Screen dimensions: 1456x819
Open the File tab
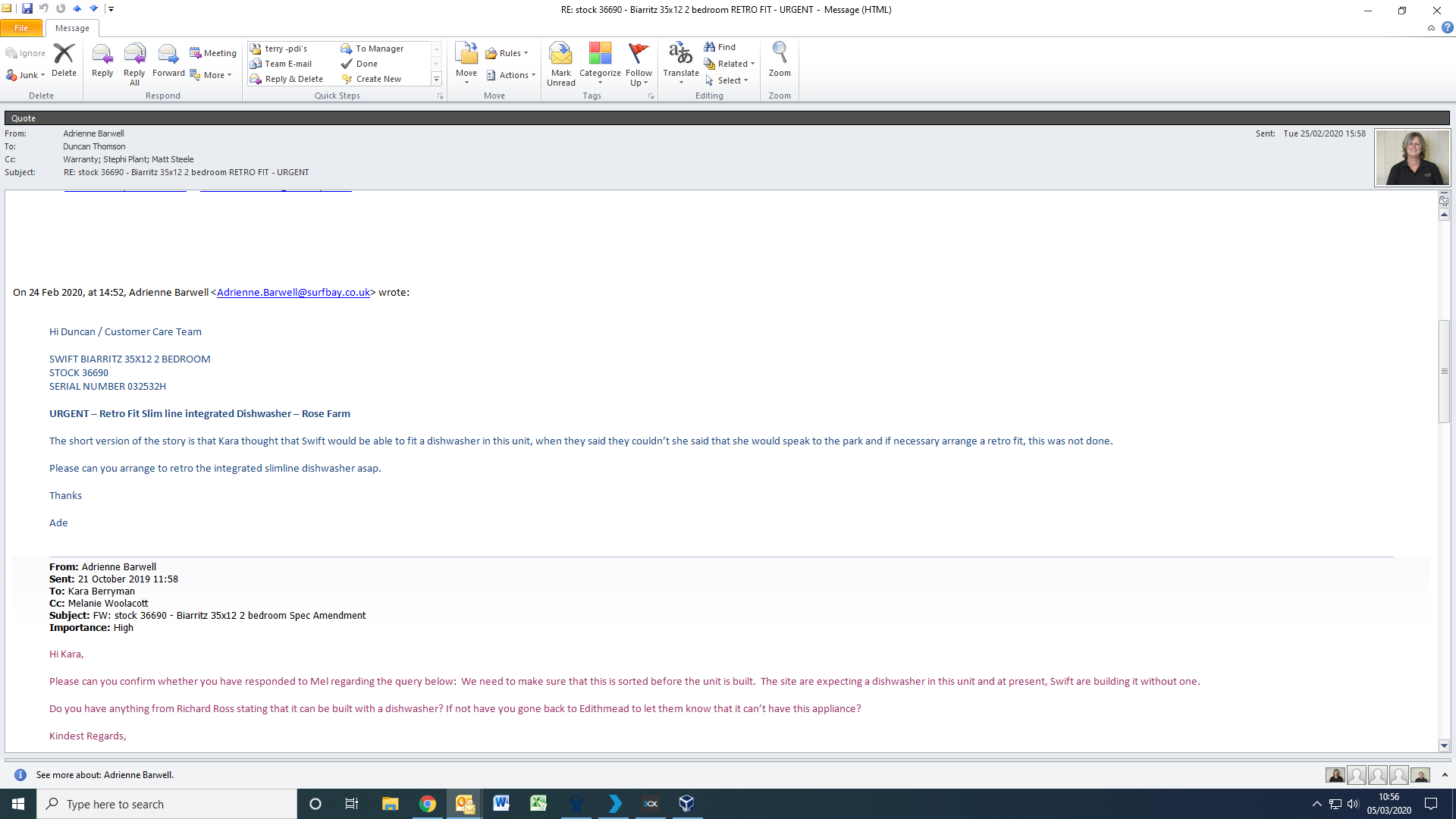[x=21, y=28]
